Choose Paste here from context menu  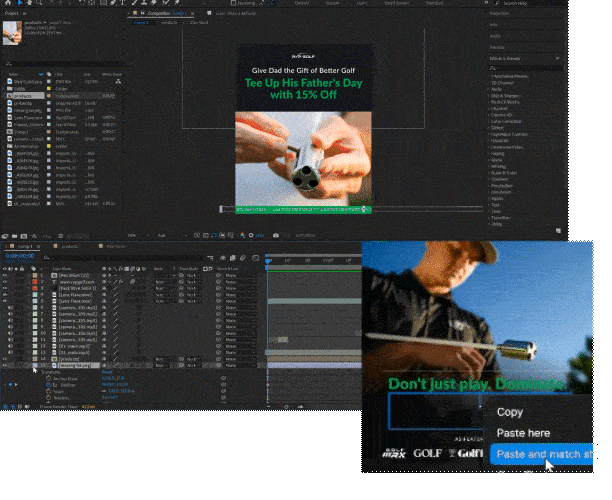tap(523, 433)
